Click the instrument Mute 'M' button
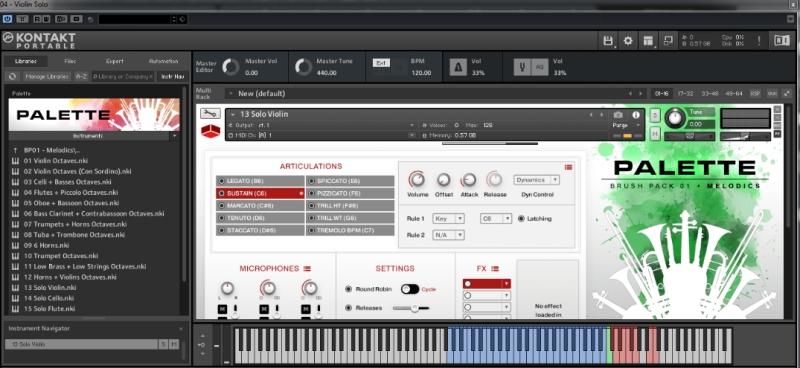800x368 pixels. (655, 134)
